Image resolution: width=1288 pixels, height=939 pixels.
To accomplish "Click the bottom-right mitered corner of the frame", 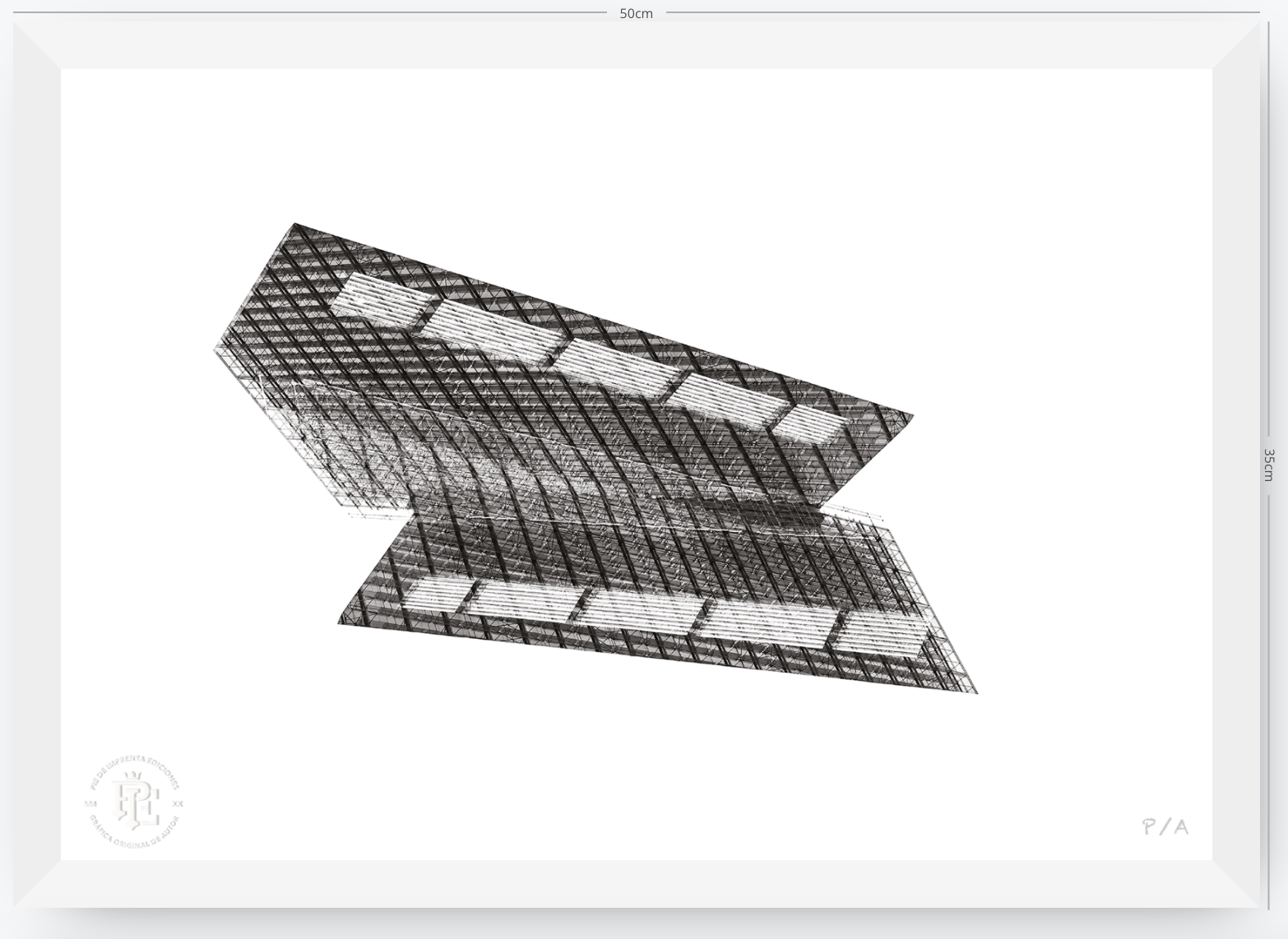I will pos(1235,884).
